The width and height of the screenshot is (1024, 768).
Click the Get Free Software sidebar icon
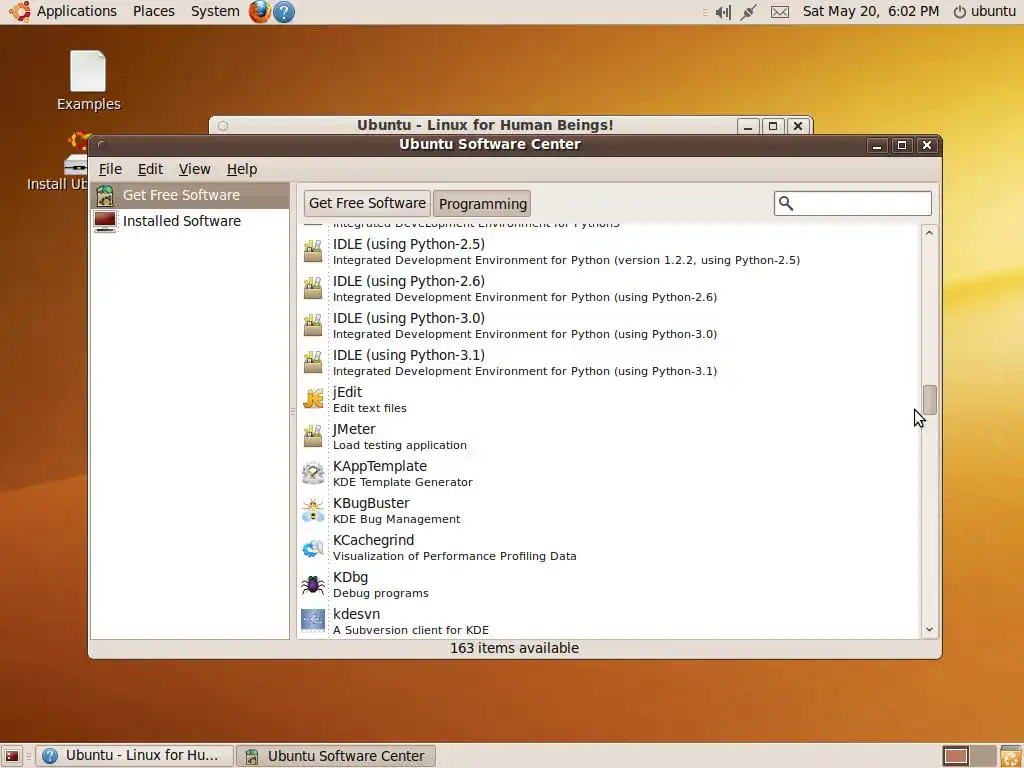104,195
